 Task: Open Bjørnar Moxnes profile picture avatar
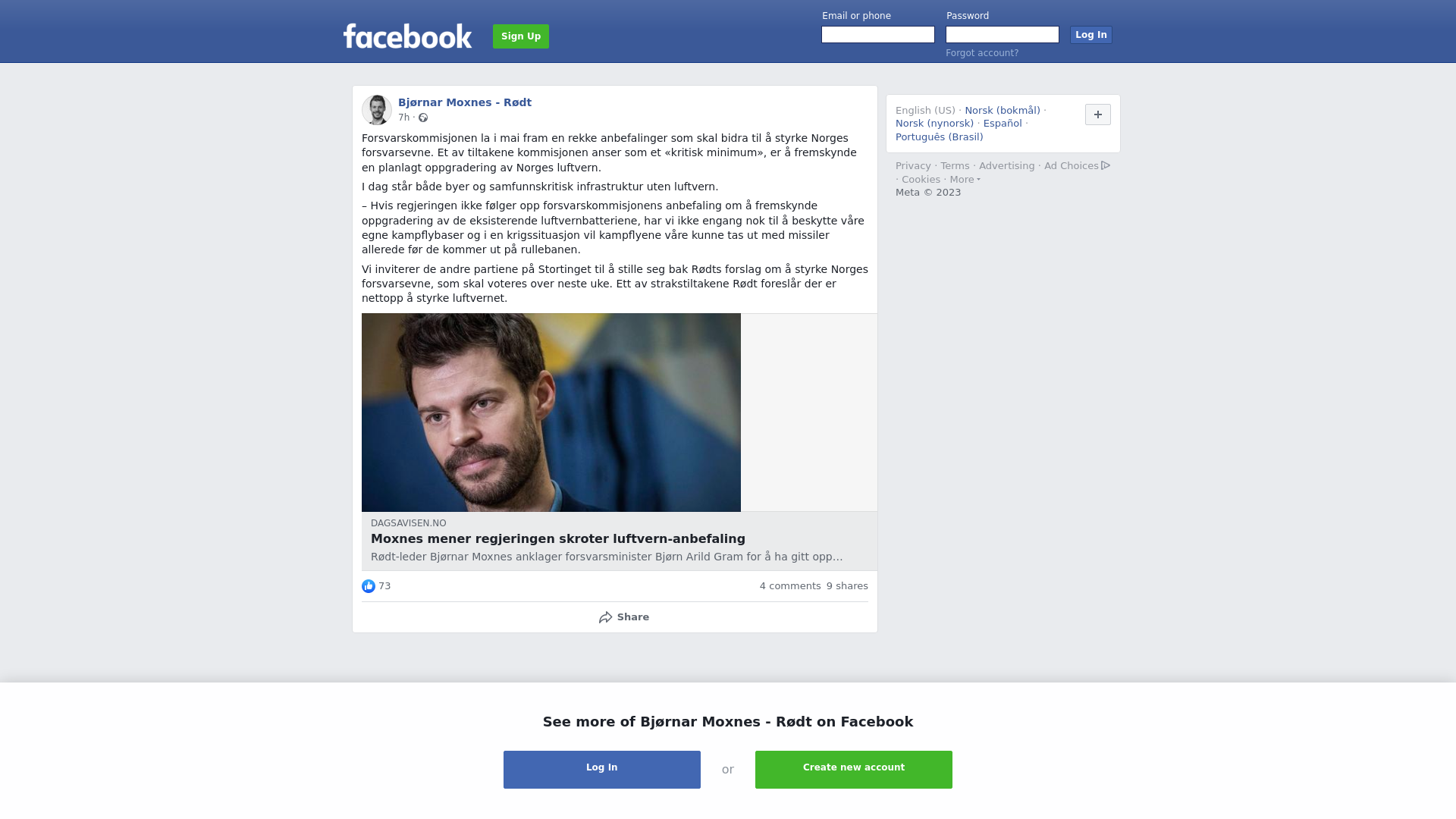(x=377, y=110)
